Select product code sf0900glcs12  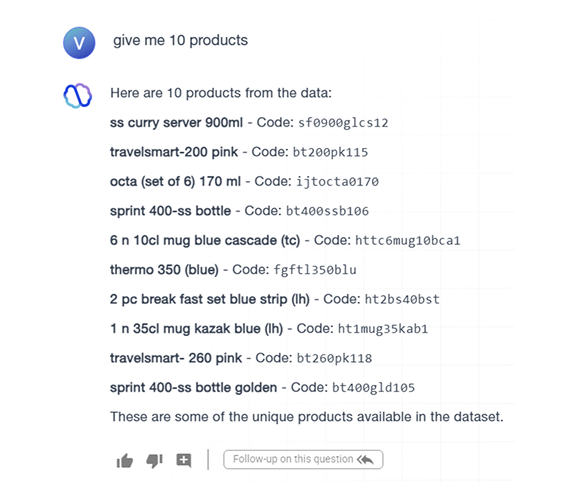(x=343, y=123)
